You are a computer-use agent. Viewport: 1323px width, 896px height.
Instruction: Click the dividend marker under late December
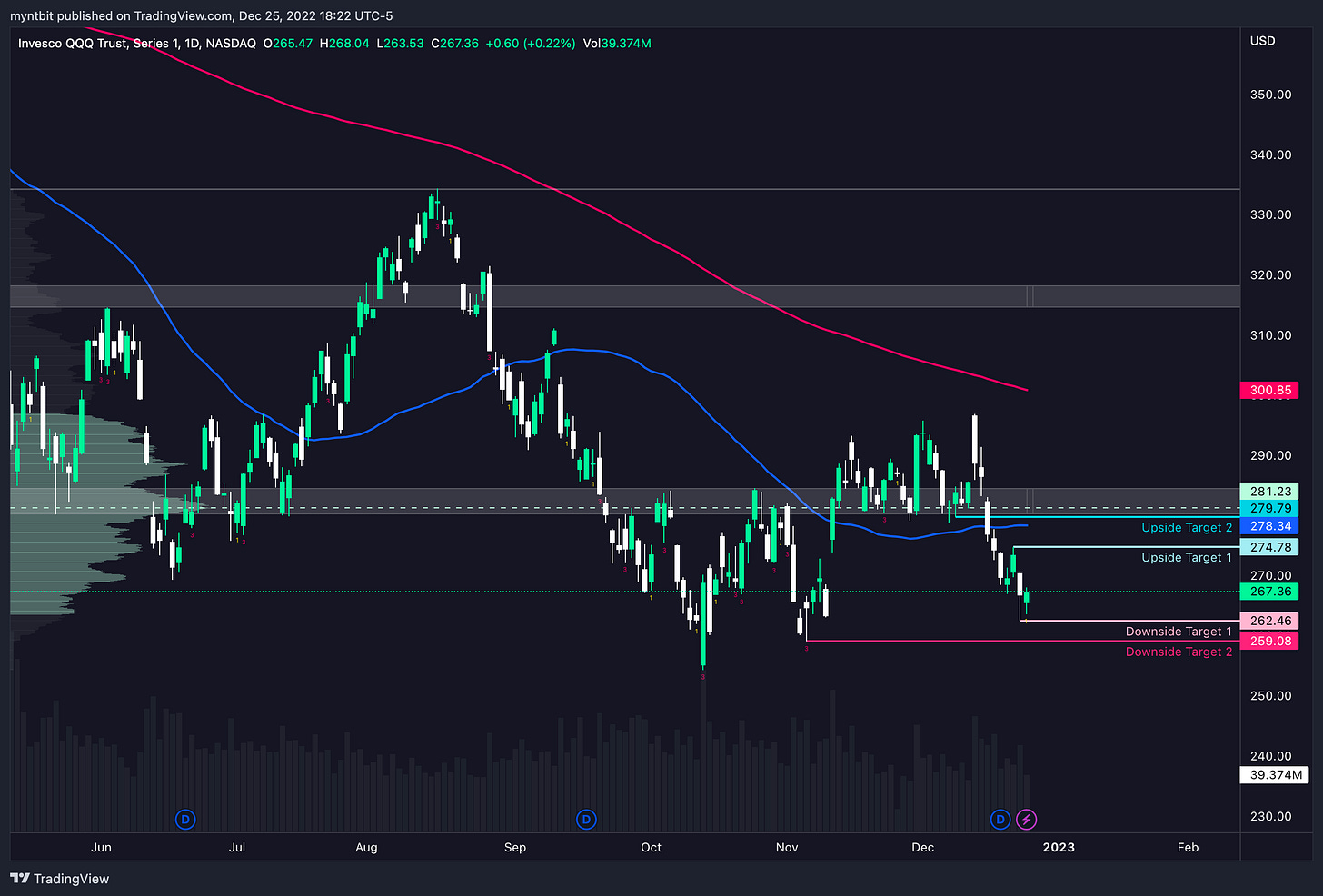coord(1000,820)
